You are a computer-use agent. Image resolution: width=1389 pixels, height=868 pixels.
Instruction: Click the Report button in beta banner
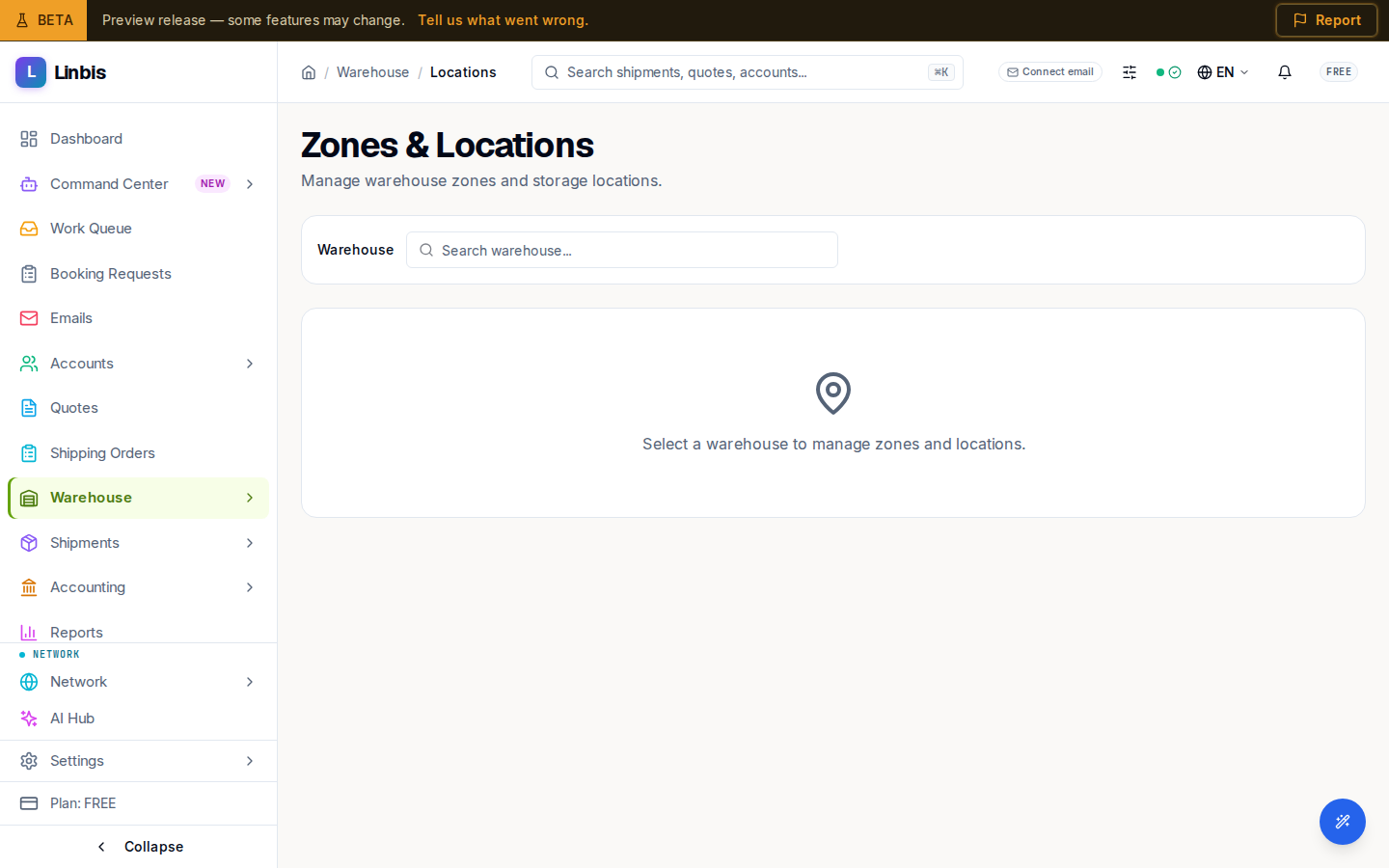[1326, 20]
